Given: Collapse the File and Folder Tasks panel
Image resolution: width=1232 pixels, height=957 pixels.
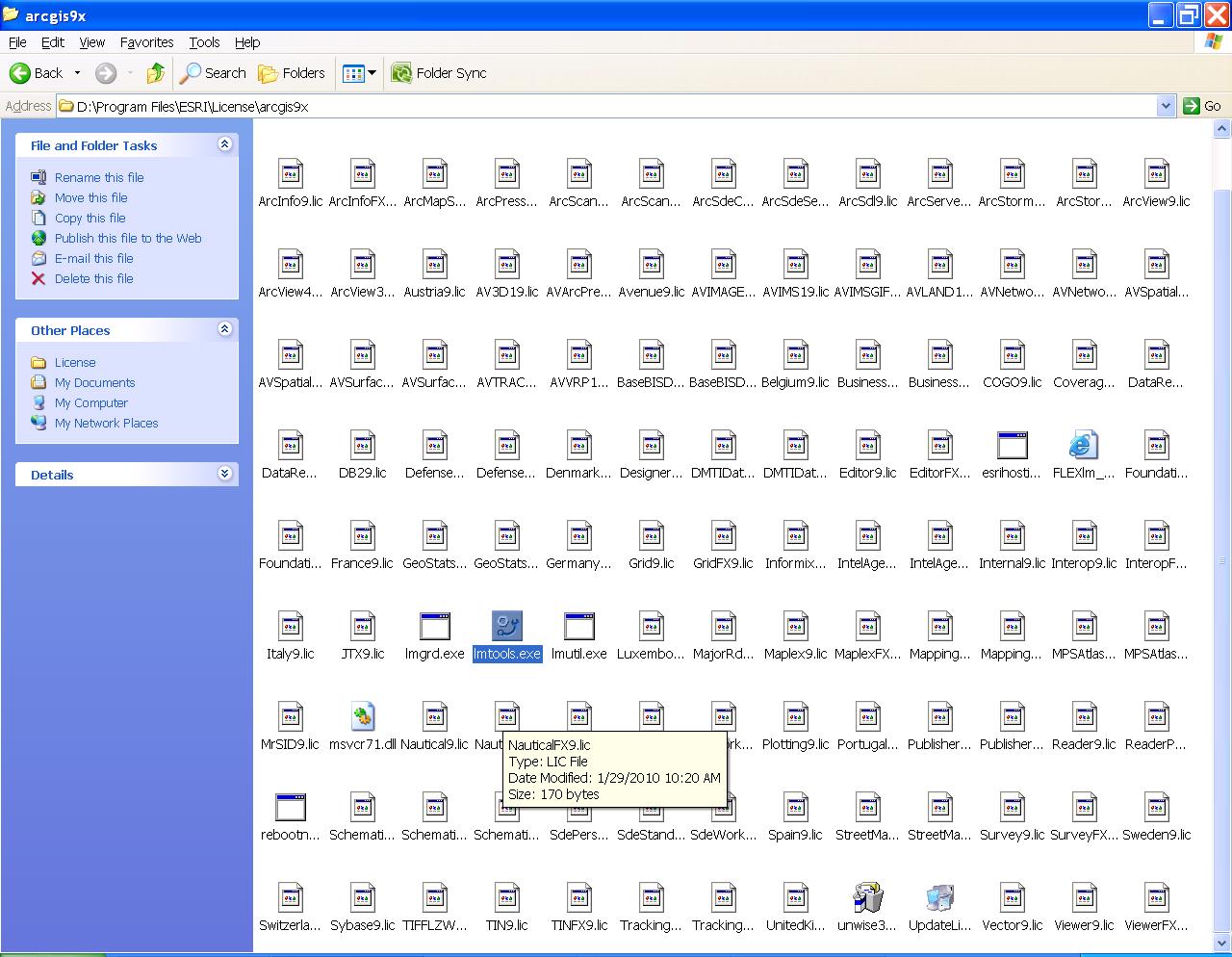Looking at the screenshot, I should click(224, 144).
